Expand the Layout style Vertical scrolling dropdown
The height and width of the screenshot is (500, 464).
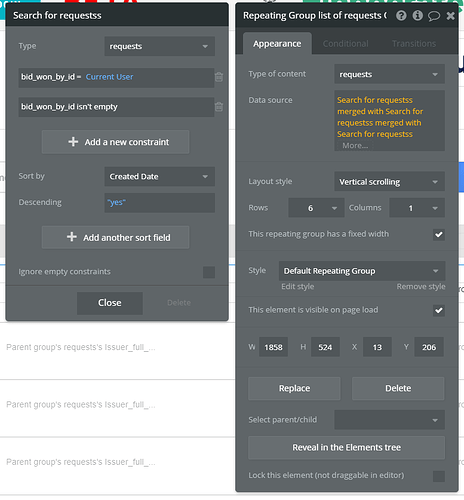tap(389, 182)
